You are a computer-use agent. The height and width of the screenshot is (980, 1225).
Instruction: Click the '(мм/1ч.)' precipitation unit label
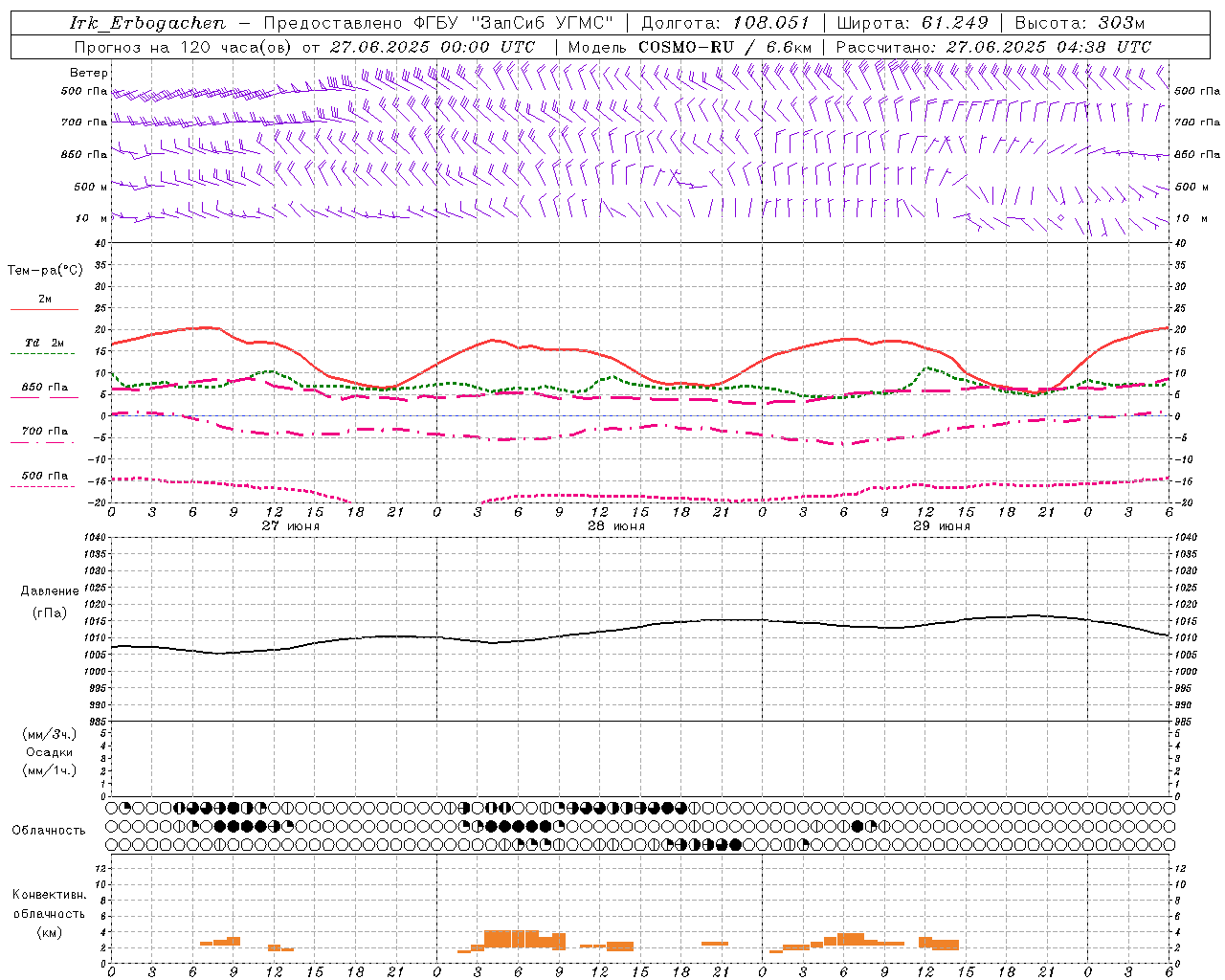[x=49, y=770]
